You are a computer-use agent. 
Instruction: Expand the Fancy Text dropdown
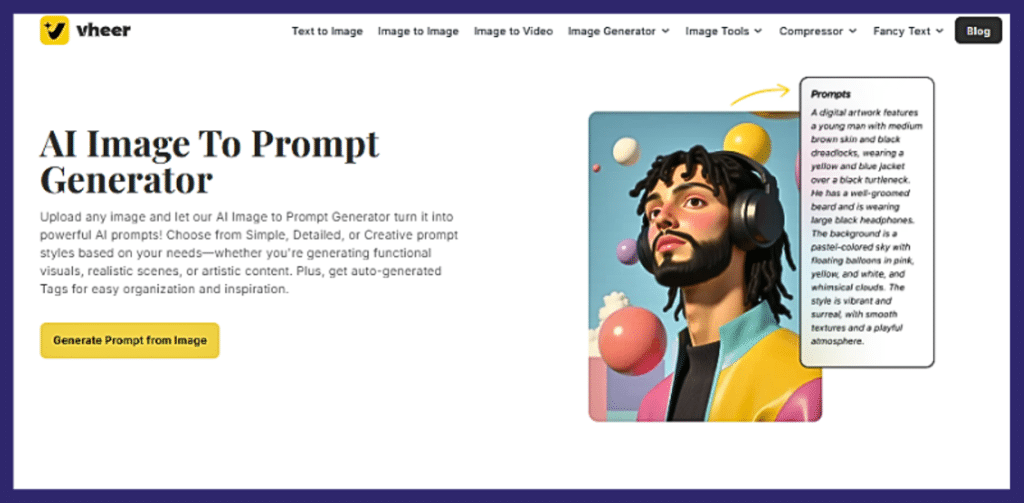click(908, 31)
